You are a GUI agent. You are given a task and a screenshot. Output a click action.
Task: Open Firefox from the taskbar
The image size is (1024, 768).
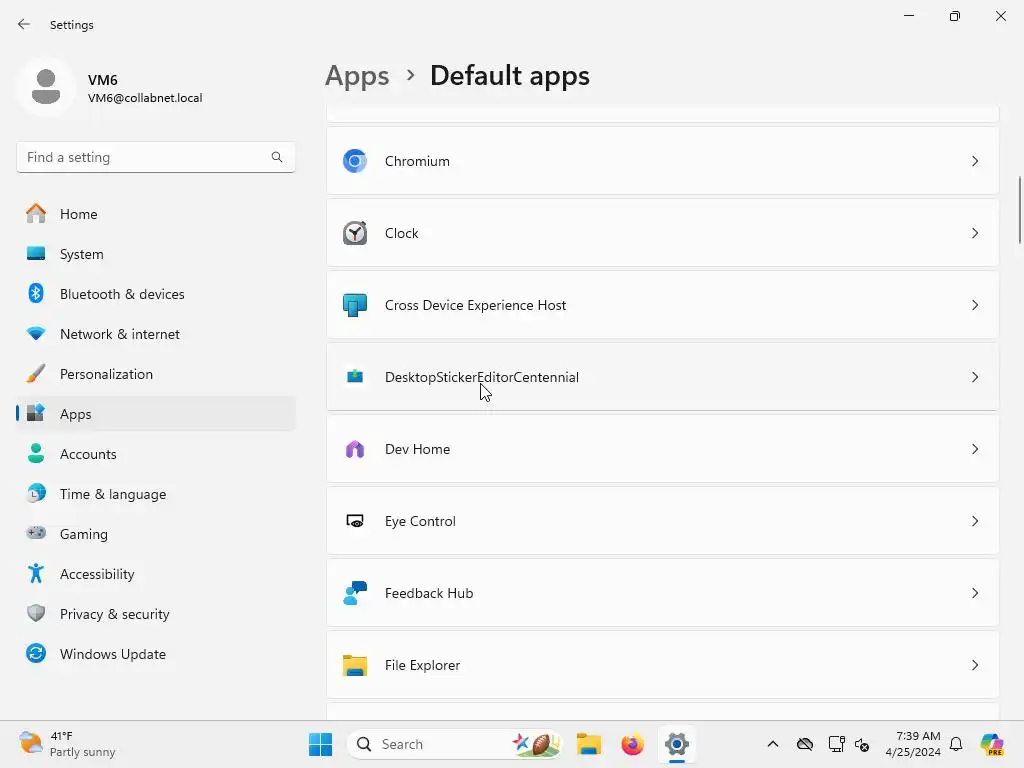[x=632, y=744]
